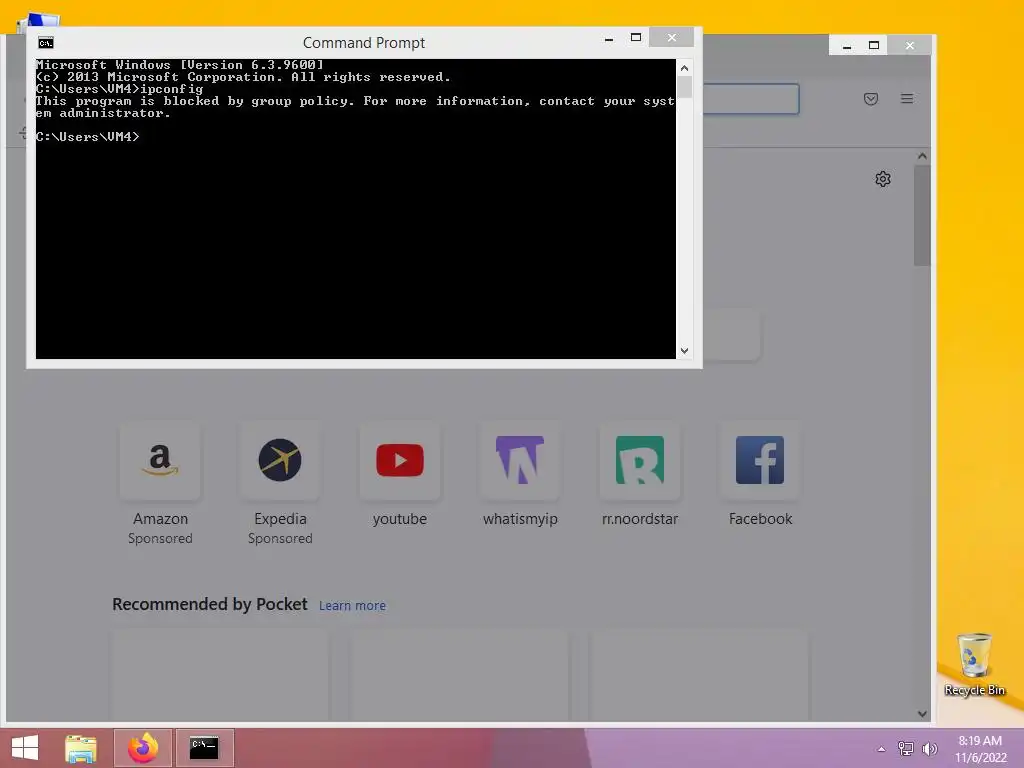The height and width of the screenshot is (768, 1024).
Task: Click the 'Recommended by Pocket' heading
Action: (x=210, y=605)
